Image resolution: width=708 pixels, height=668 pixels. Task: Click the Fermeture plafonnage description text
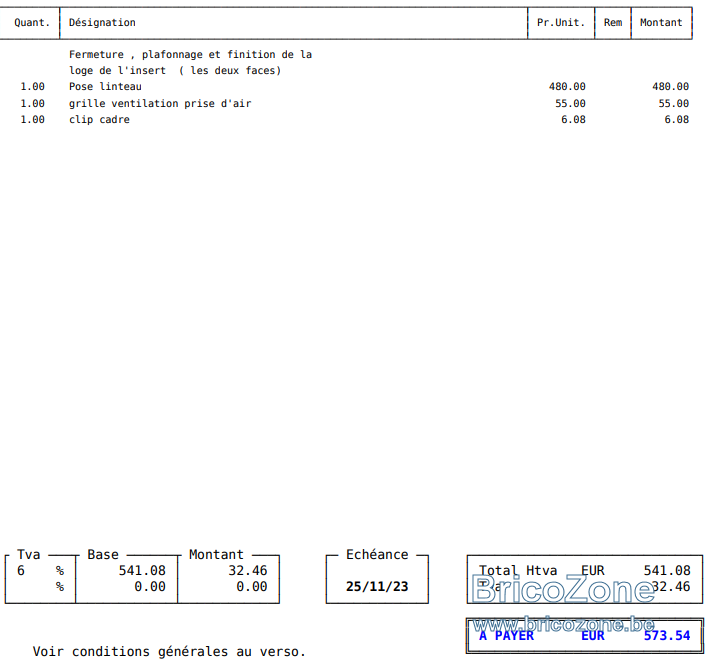190,62
